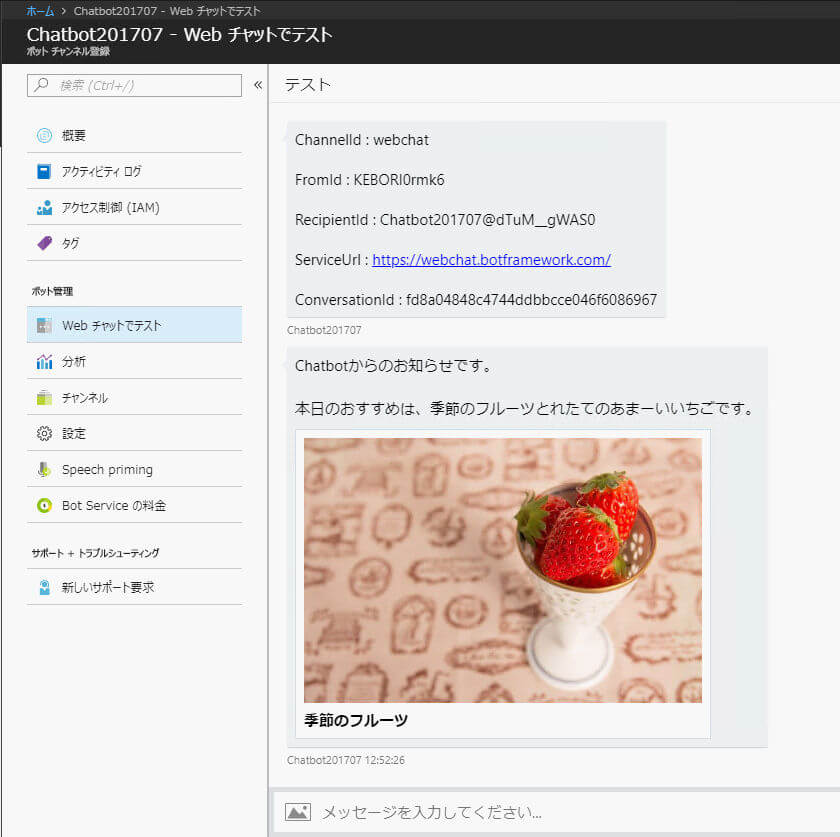Click the サポート + トラブルシューティング header
Screen dimensions: 840x837
95,553
